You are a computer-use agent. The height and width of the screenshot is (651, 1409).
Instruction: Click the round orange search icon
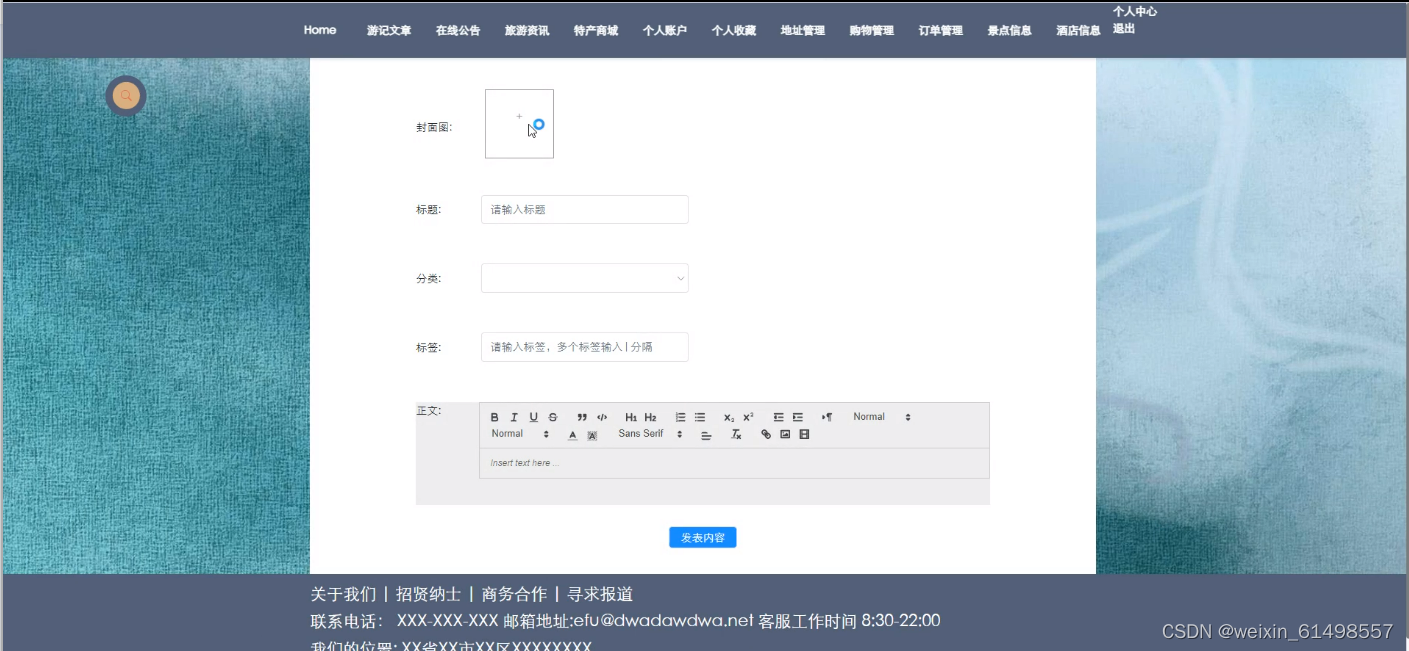126,96
